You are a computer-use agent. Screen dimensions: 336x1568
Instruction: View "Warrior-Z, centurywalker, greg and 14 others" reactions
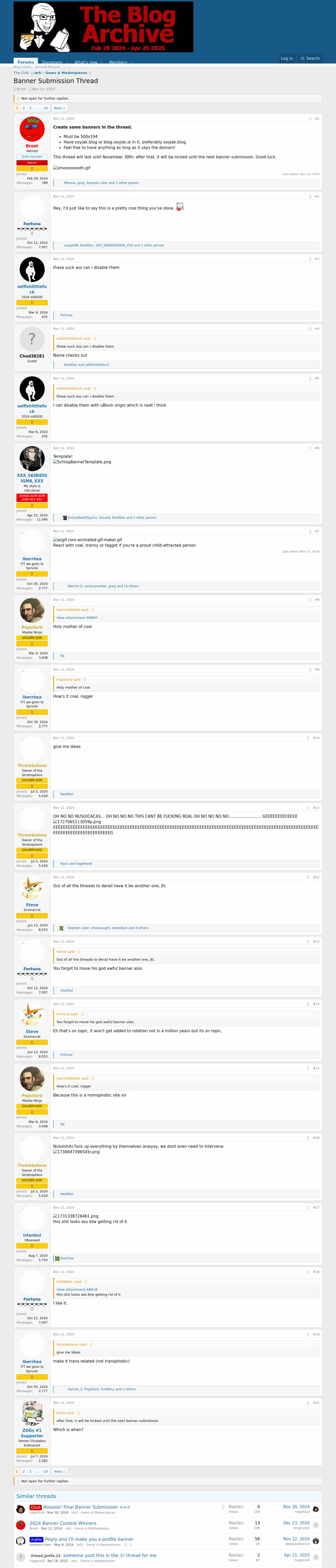coord(103,586)
